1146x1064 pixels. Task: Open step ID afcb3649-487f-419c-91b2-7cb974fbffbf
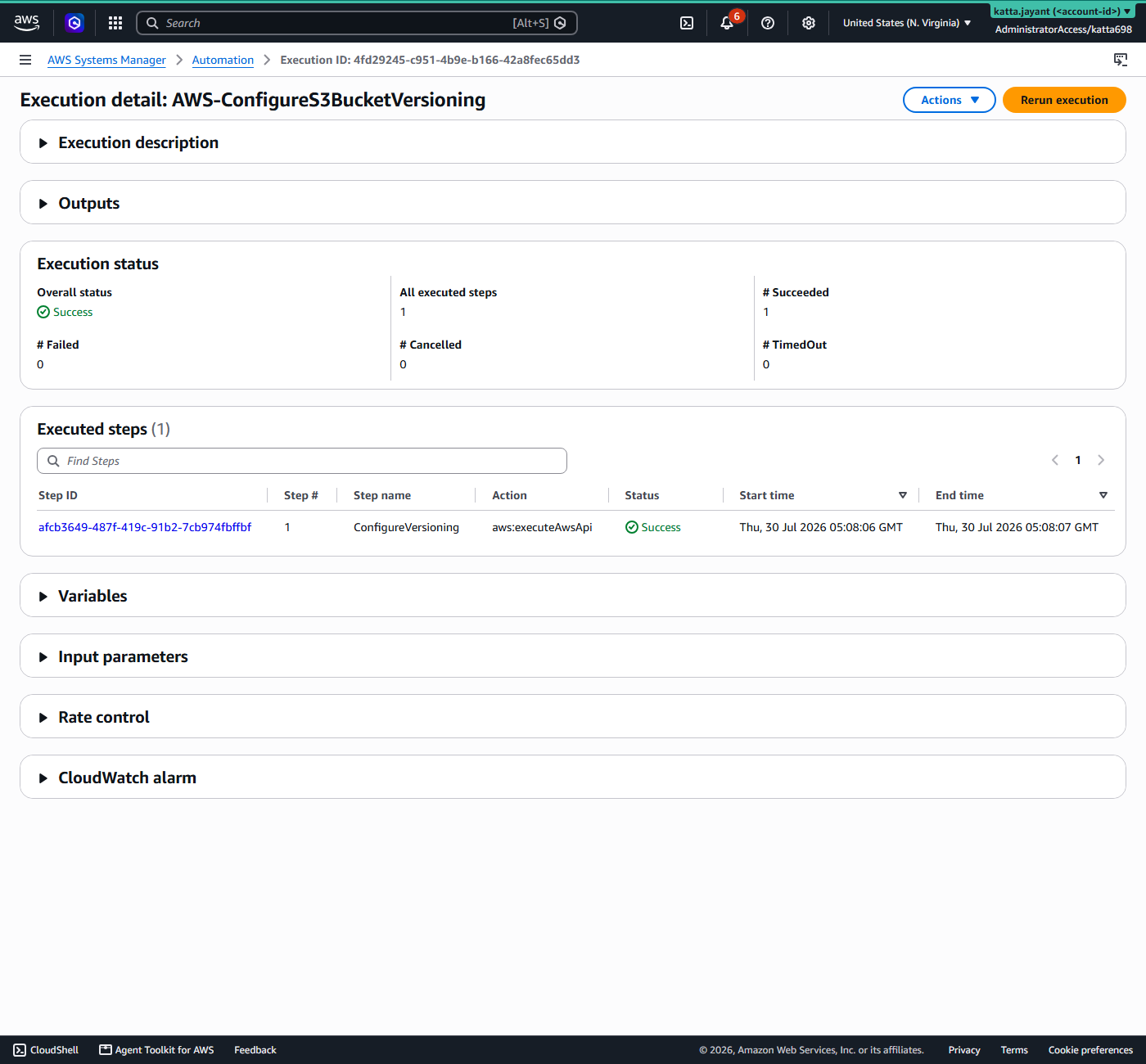[145, 527]
